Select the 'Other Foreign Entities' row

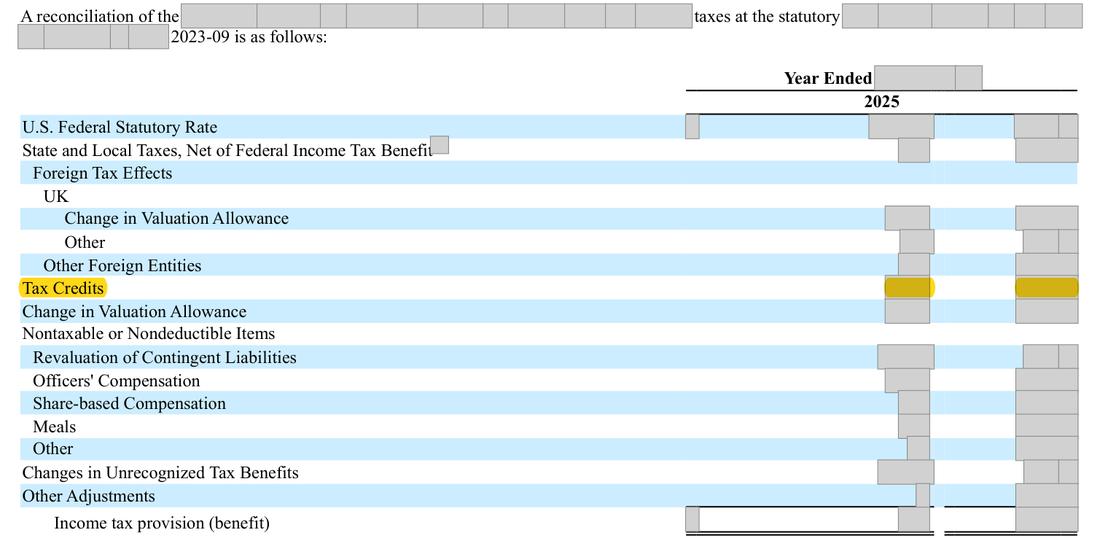tap(122, 265)
